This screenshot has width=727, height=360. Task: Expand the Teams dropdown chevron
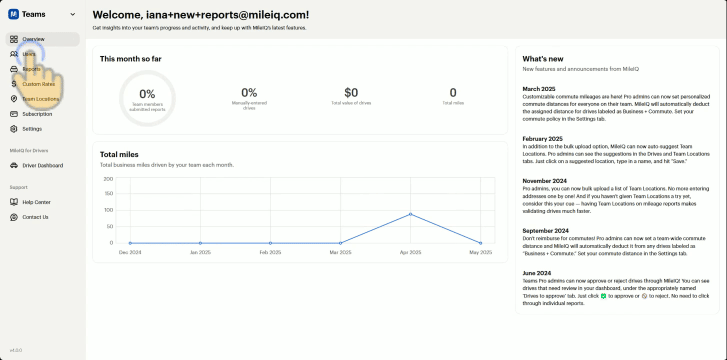tap(72, 14)
